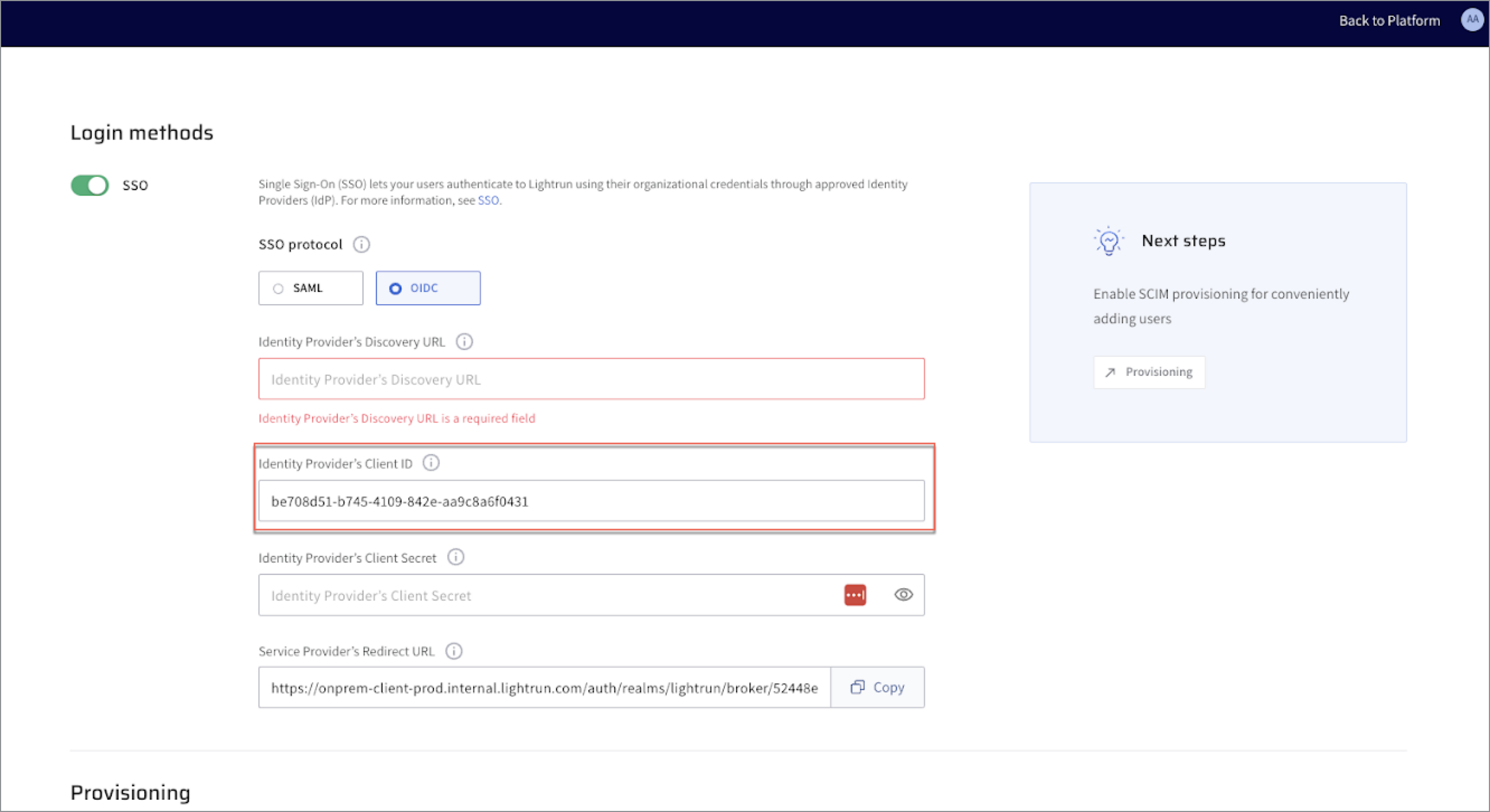This screenshot has width=1490, height=812.
Task: Click Discovery URL info icon
Action: click(464, 342)
